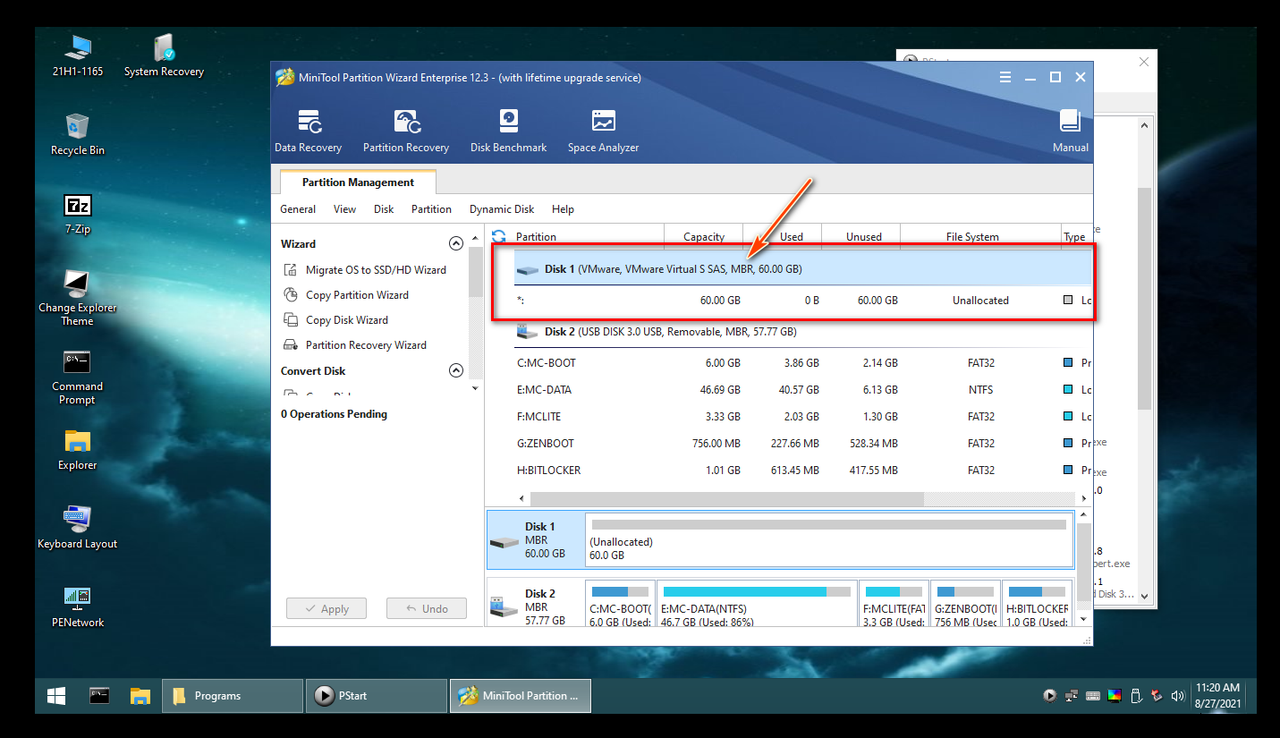Open the Partition menu

pyautogui.click(x=431, y=209)
